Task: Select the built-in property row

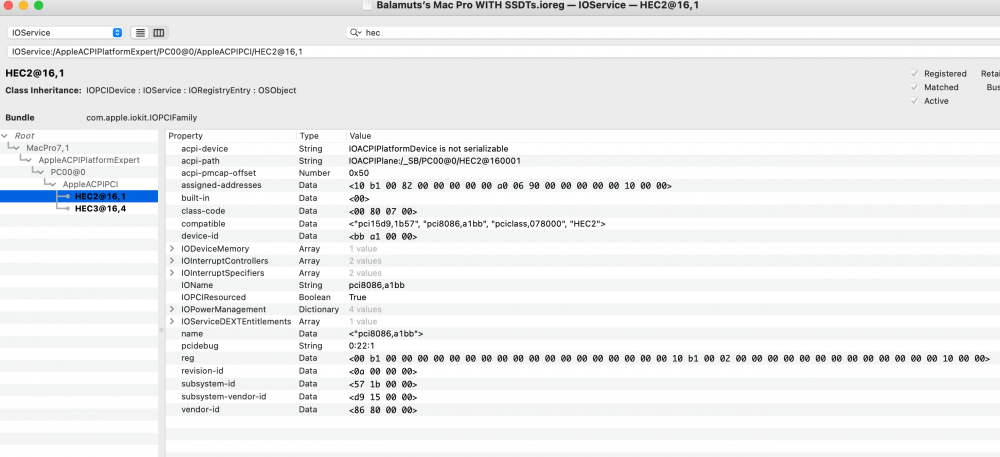Action: pyautogui.click(x=583, y=198)
